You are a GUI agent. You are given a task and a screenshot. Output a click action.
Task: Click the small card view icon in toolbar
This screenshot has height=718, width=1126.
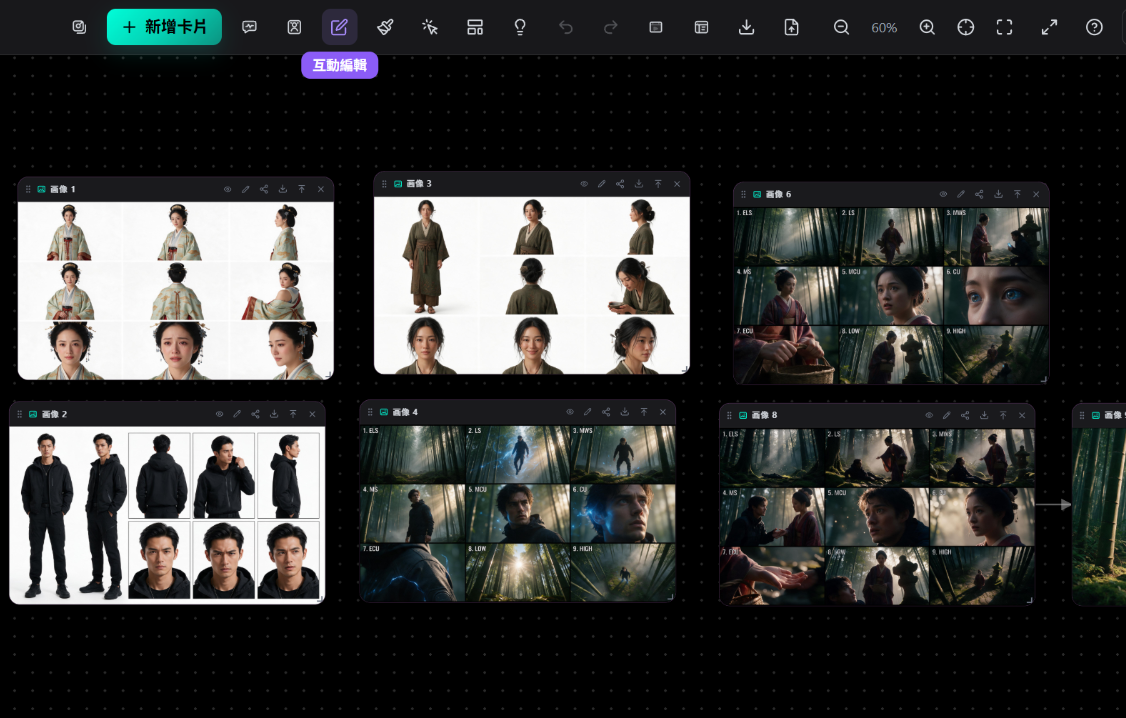tap(656, 27)
